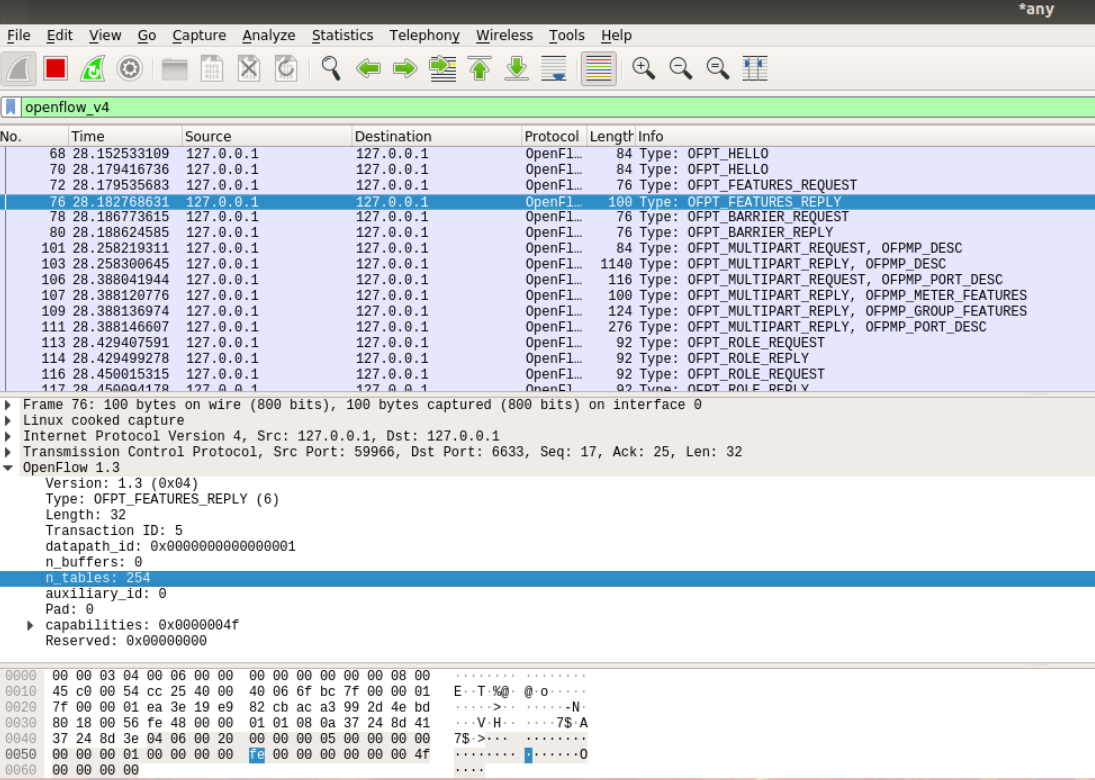Go back in packet history
Viewport: 1095px width, 780px height.
point(368,69)
